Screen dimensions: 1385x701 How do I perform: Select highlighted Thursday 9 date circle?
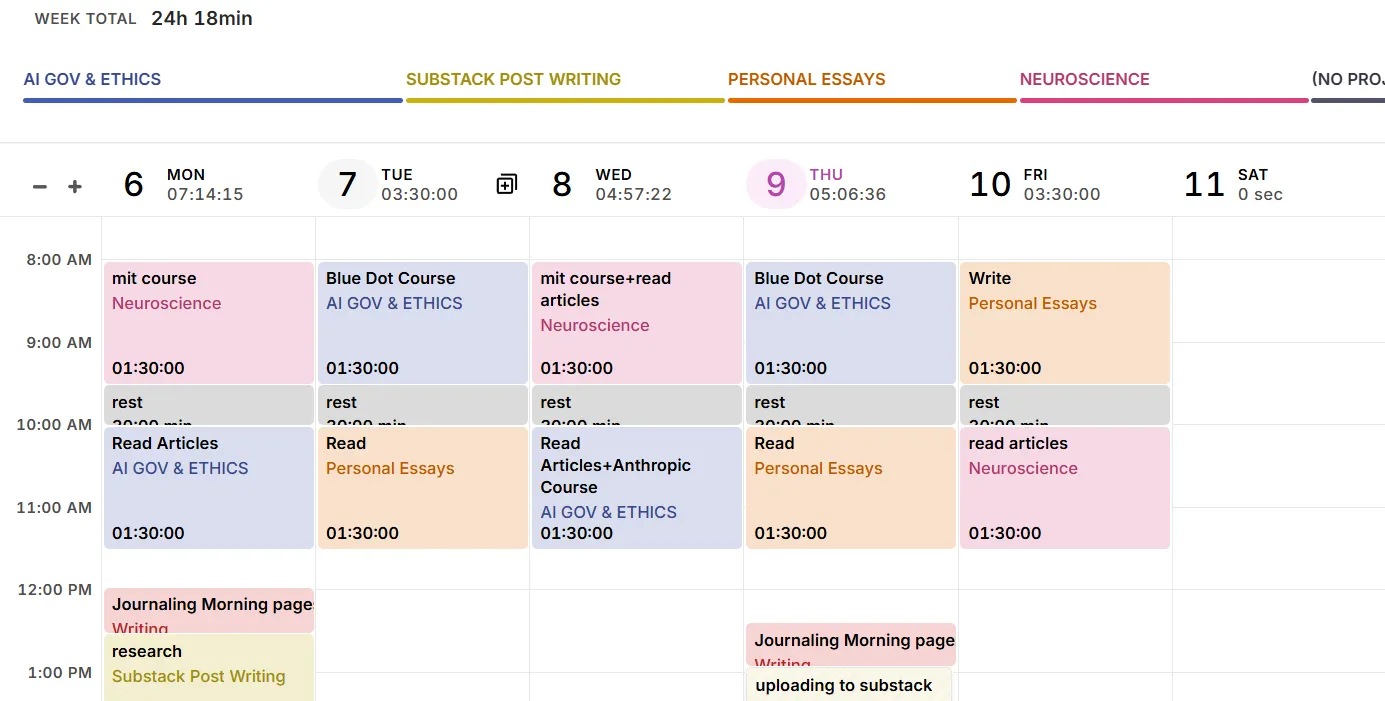tap(776, 184)
